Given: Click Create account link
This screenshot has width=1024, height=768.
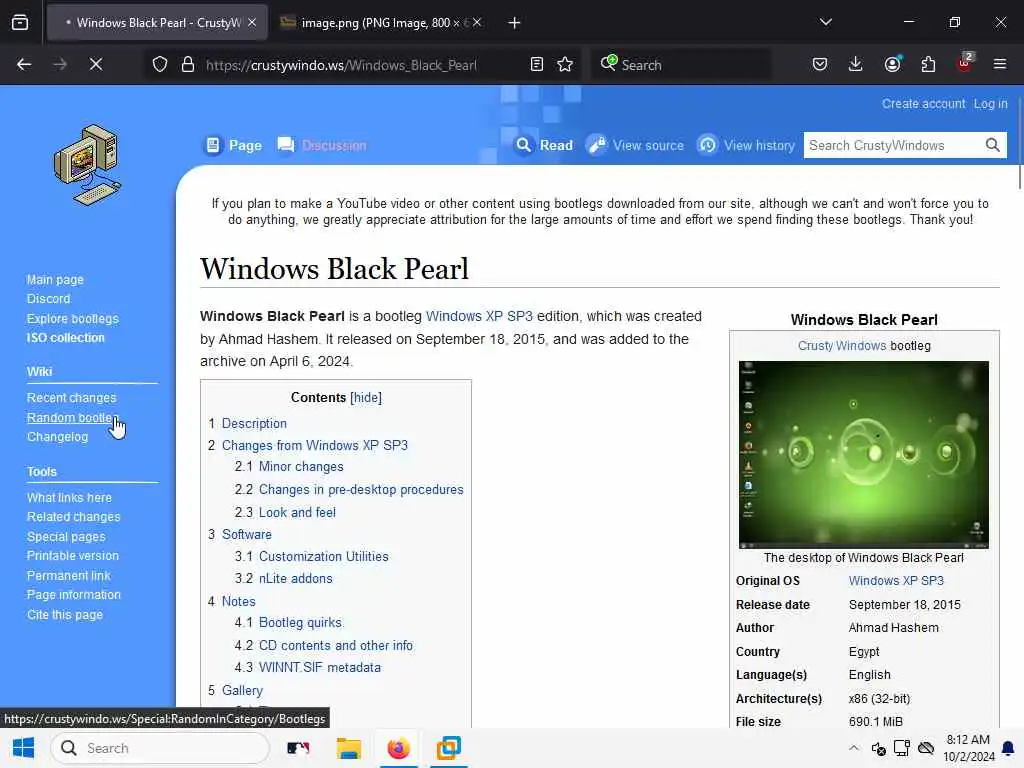Looking at the screenshot, I should [923, 104].
